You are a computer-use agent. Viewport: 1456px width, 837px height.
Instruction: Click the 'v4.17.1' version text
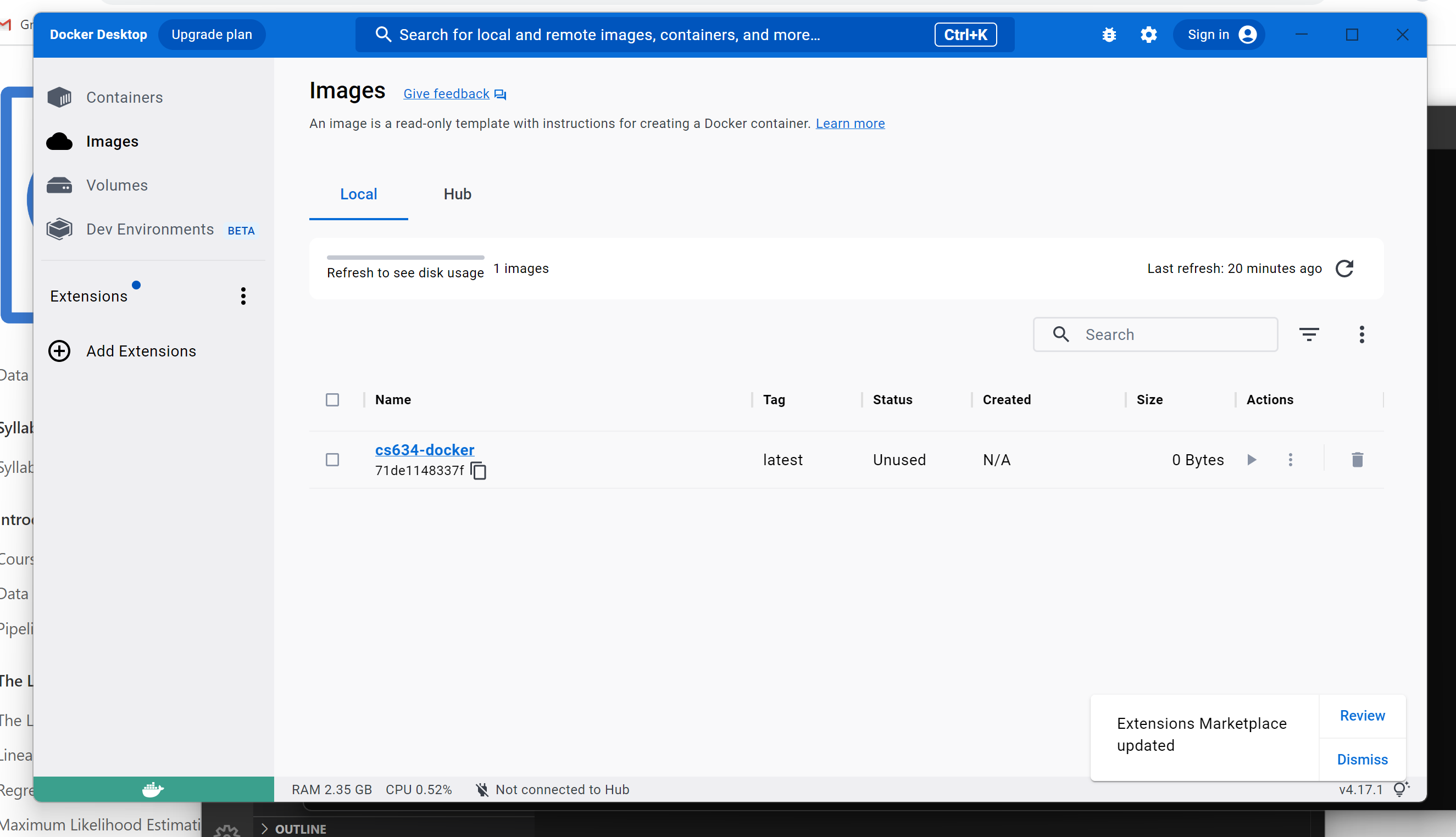coord(1360,789)
